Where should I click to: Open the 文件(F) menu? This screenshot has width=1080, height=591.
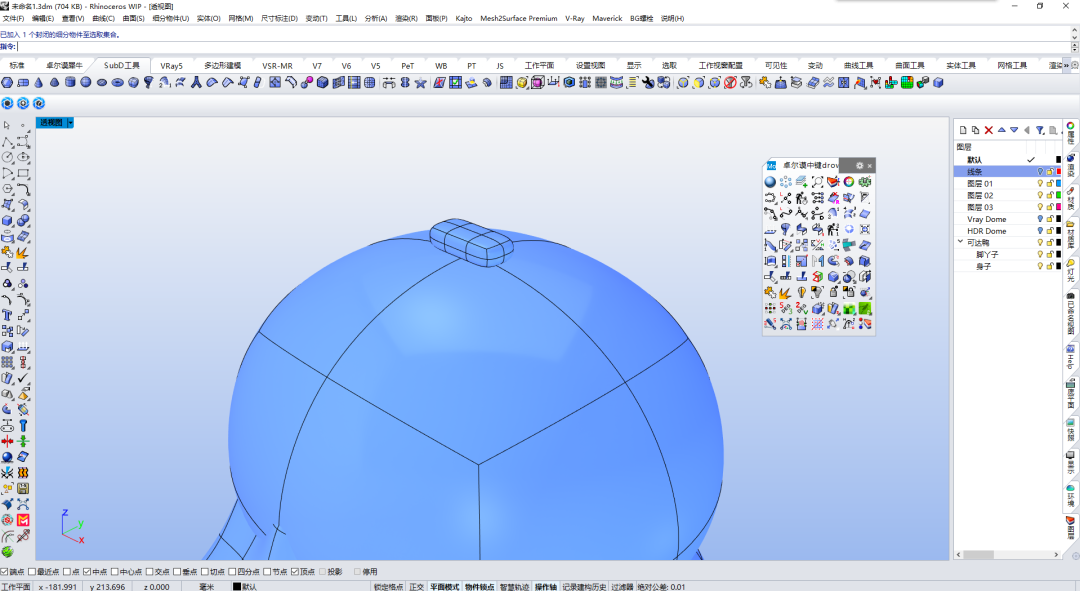coord(13,19)
